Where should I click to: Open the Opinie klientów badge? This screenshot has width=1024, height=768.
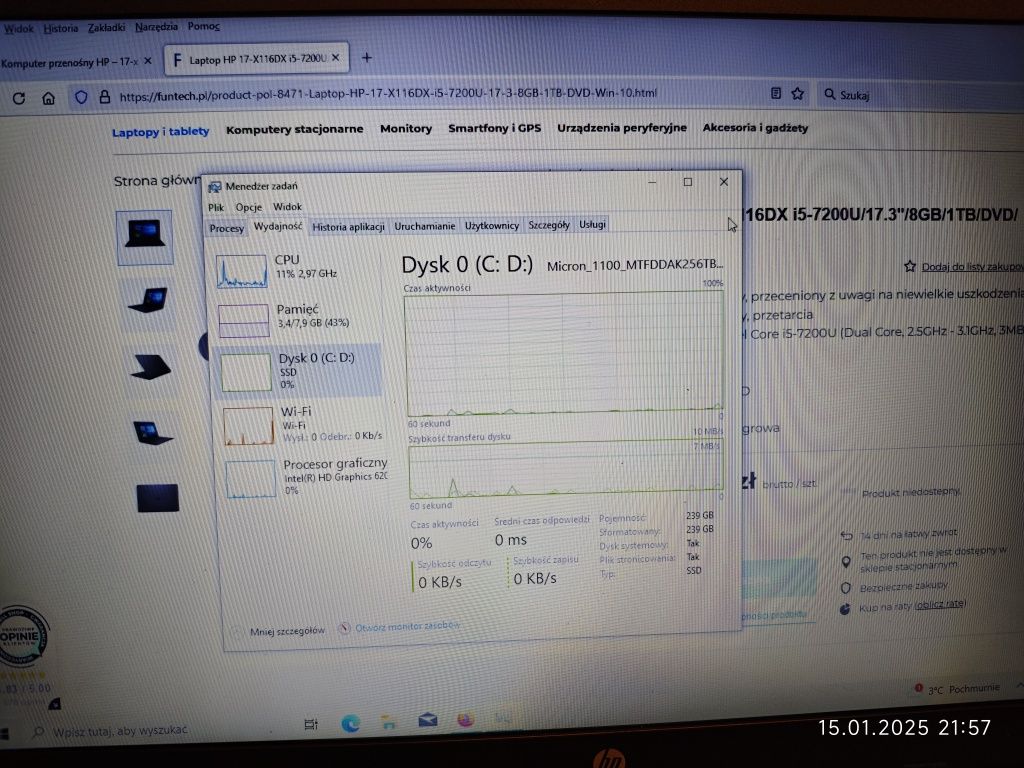22,635
